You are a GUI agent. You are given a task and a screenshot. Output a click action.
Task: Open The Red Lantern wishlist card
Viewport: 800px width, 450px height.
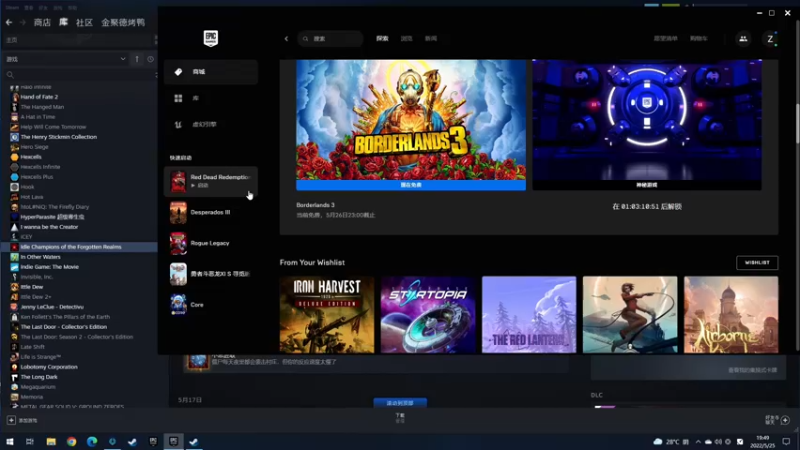point(529,315)
